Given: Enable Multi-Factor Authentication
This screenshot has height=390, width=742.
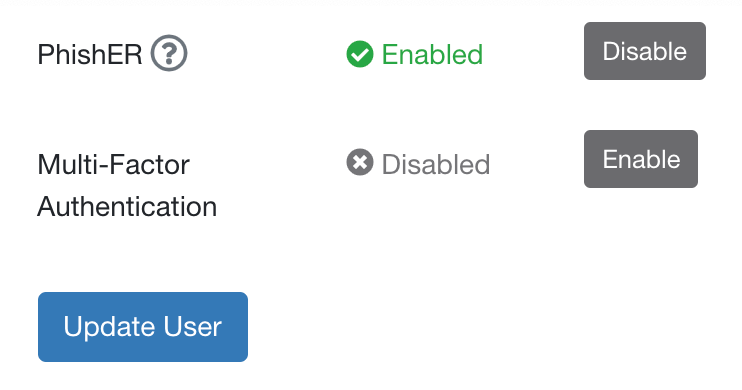Looking at the screenshot, I should point(641,159).
